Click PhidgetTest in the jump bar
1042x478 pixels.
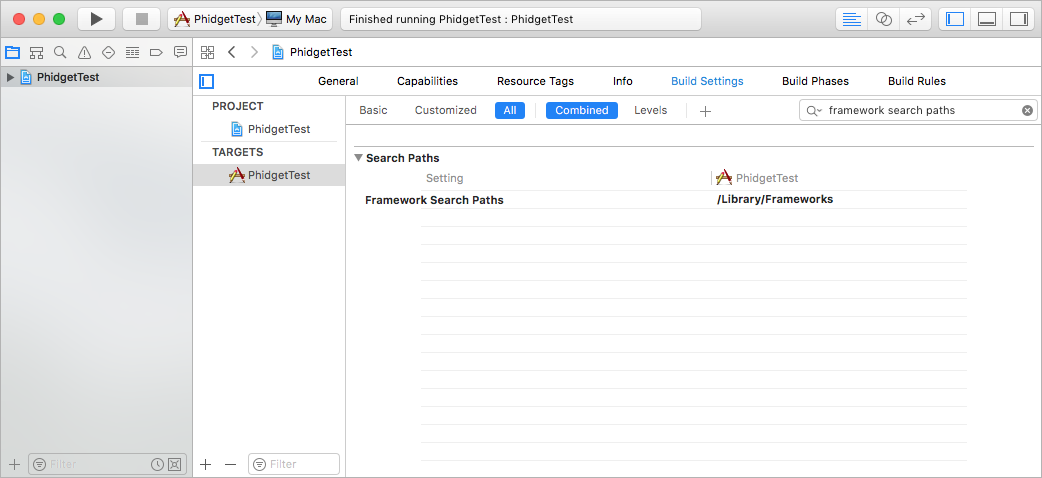click(x=312, y=53)
